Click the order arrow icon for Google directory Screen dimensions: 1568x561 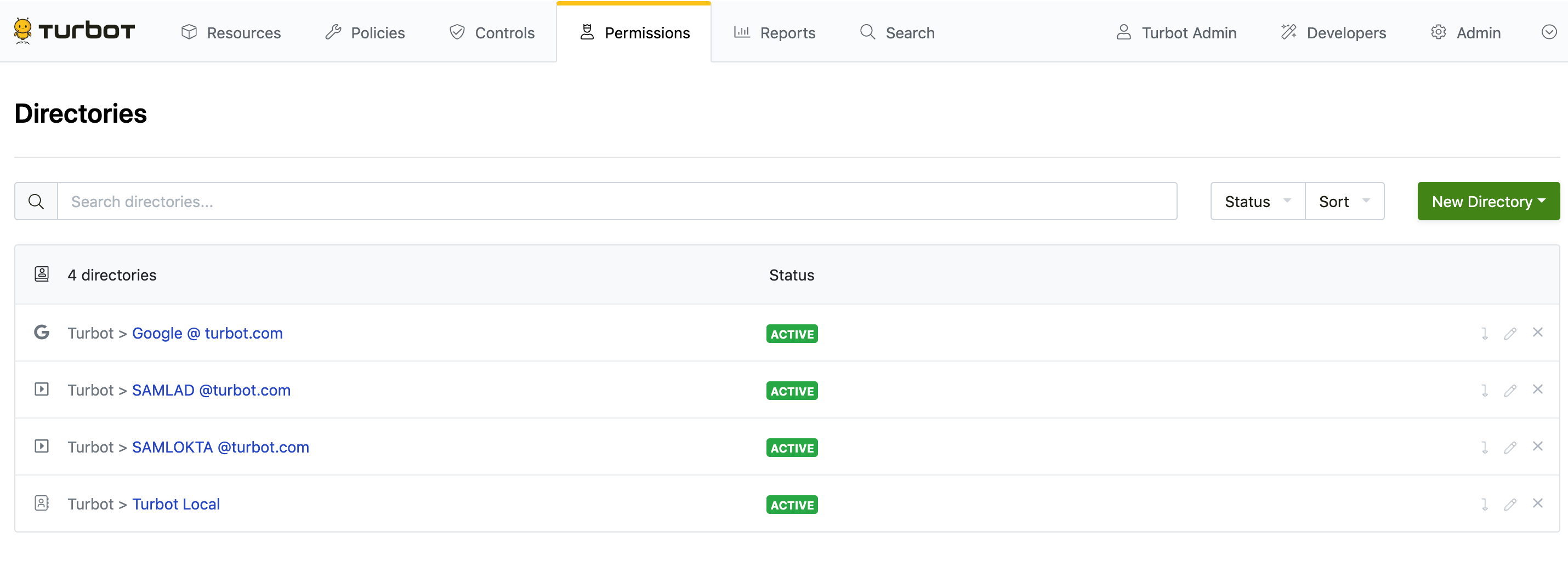click(x=1485, y=334)
